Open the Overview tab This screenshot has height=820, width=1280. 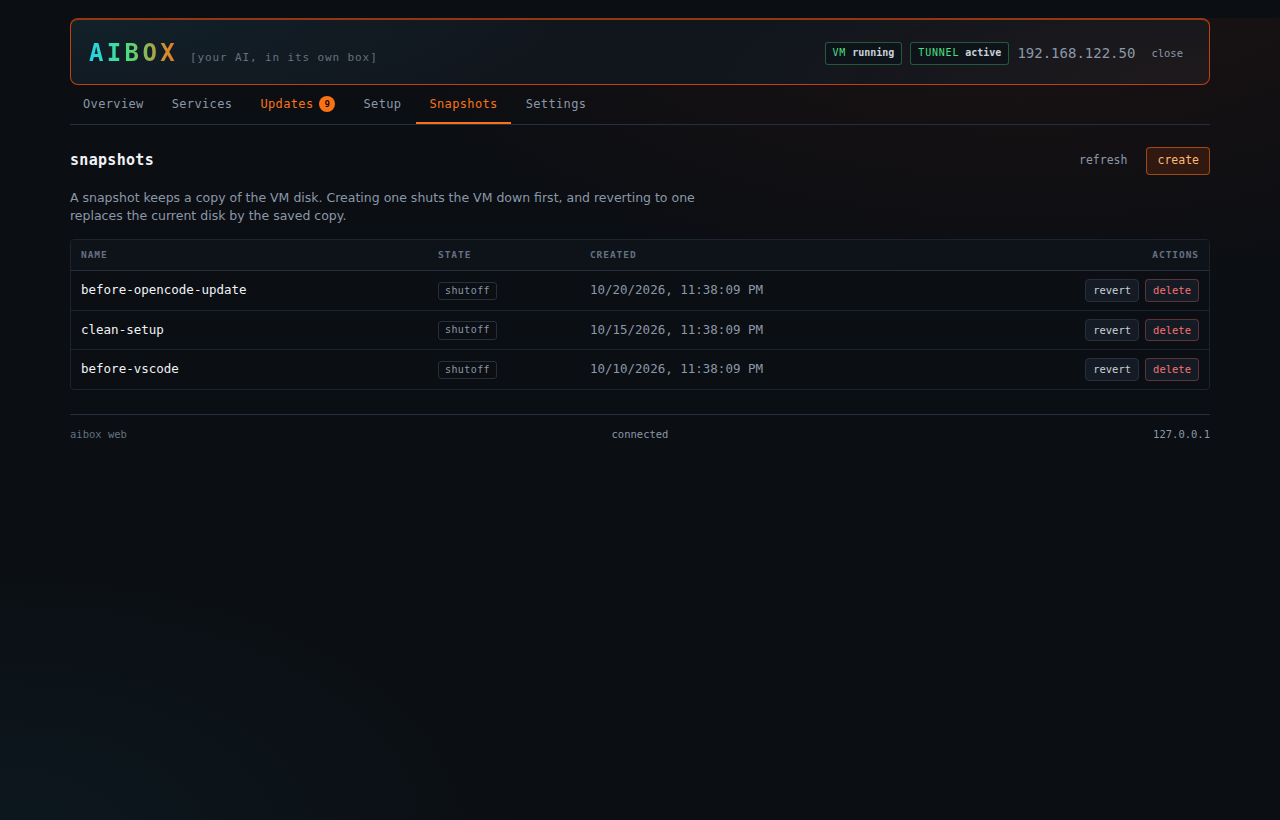pos(113,104)
